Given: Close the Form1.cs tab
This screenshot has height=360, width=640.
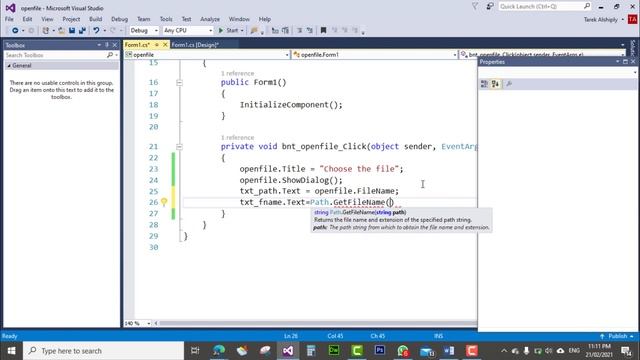Looking at the screenshot, I should pyautogui.click(x=165, y=45).
